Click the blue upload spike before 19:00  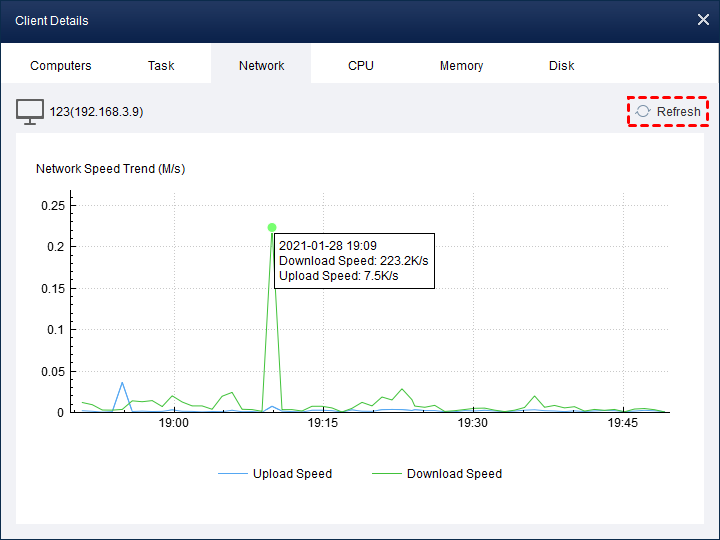122,383
